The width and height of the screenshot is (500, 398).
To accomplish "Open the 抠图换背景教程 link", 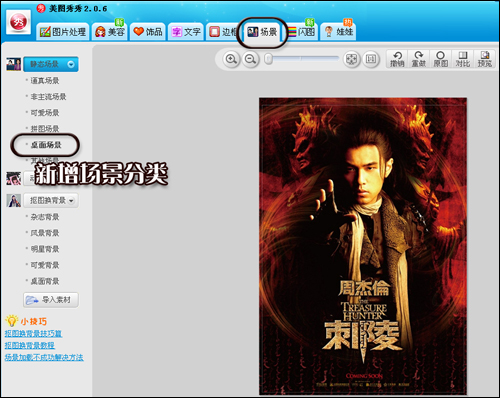I will tap(30, 345).
